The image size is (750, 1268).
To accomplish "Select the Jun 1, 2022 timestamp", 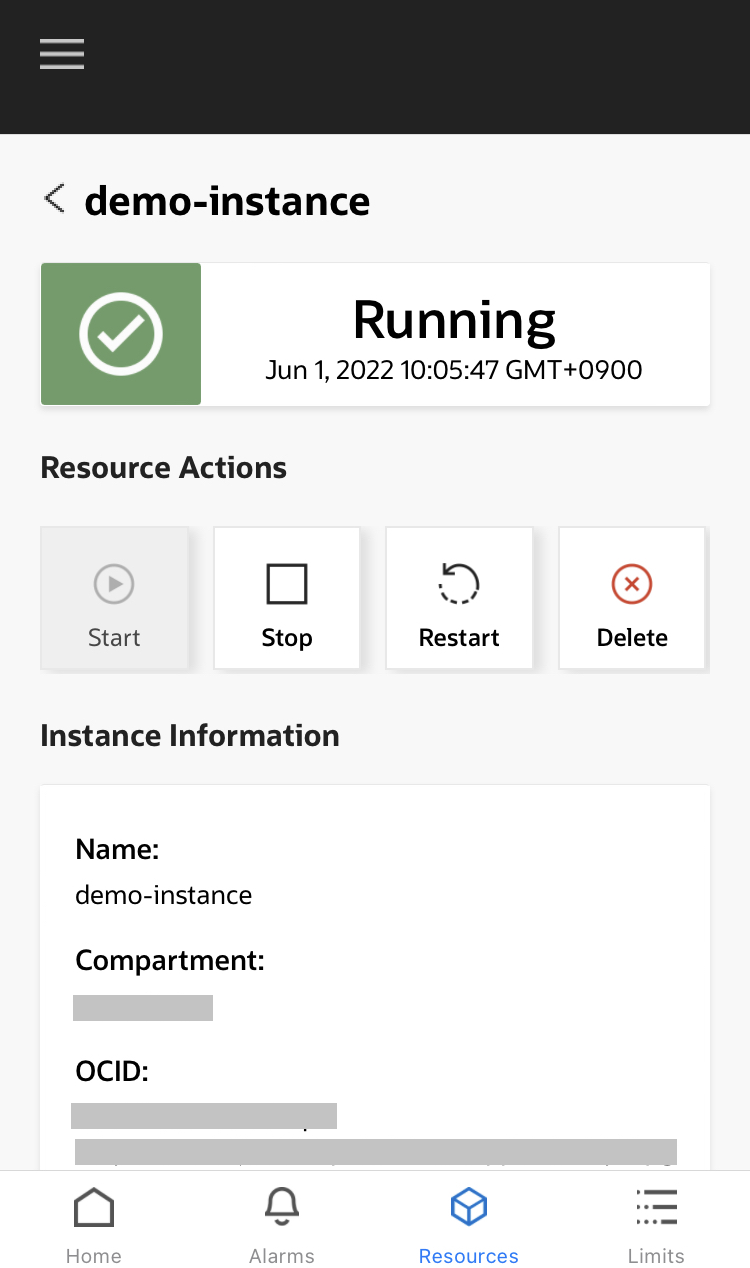I will coord(454,371).
